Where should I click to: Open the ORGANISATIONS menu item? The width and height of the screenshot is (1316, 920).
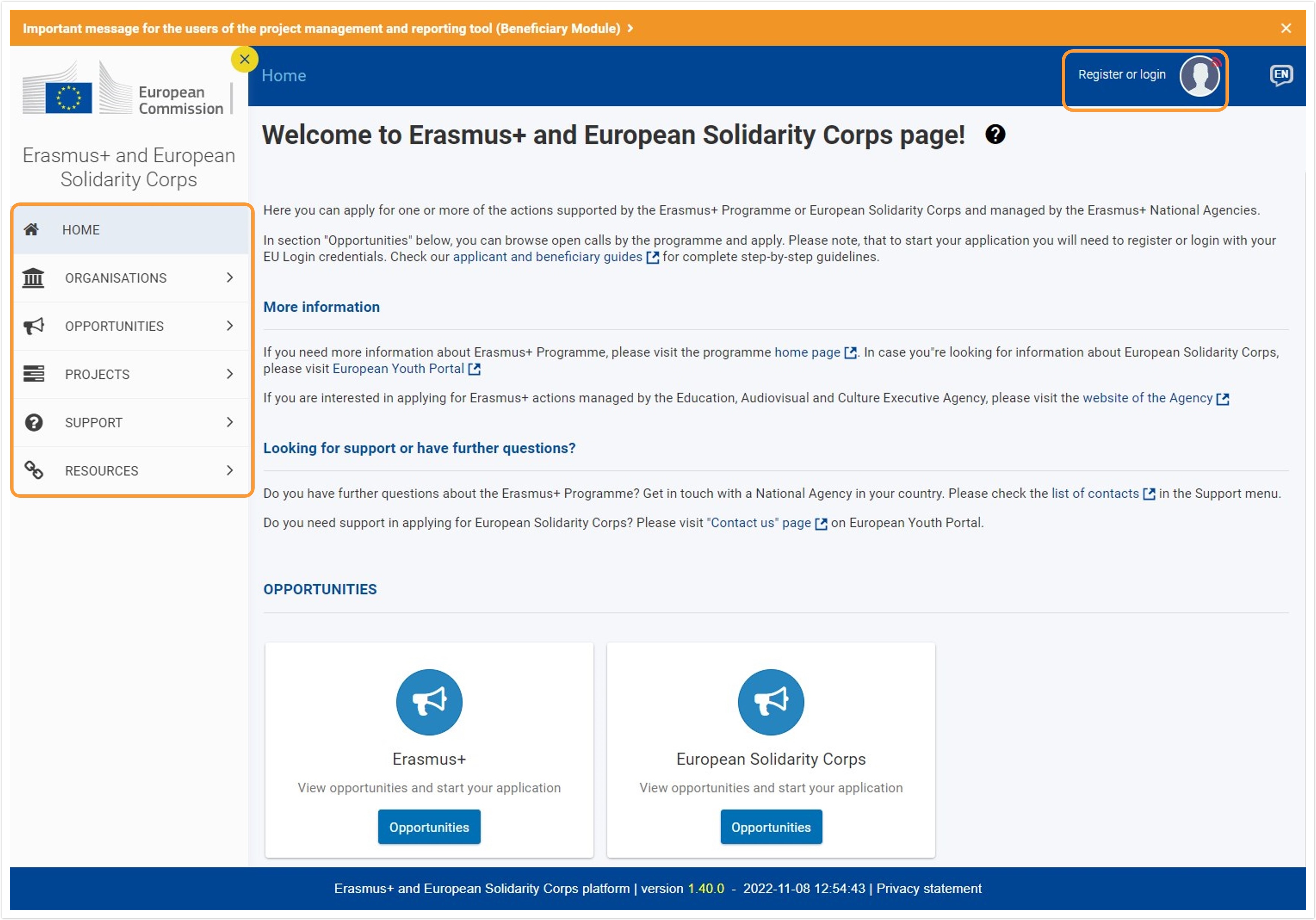[x=131, y=278]
